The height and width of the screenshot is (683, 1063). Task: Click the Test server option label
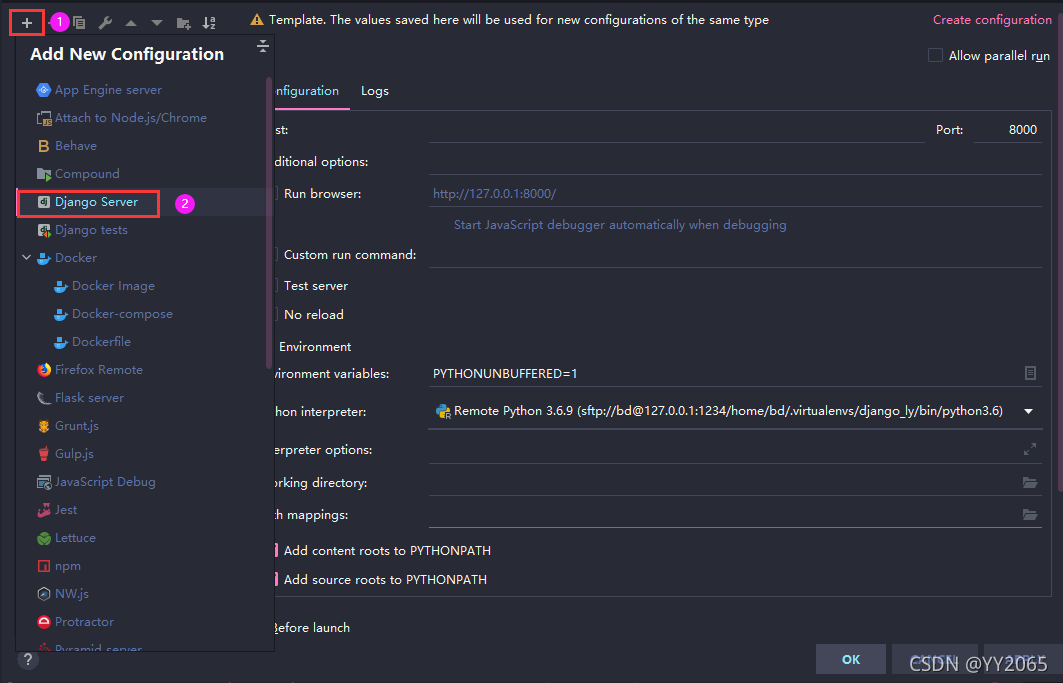(x=316, y=286)
